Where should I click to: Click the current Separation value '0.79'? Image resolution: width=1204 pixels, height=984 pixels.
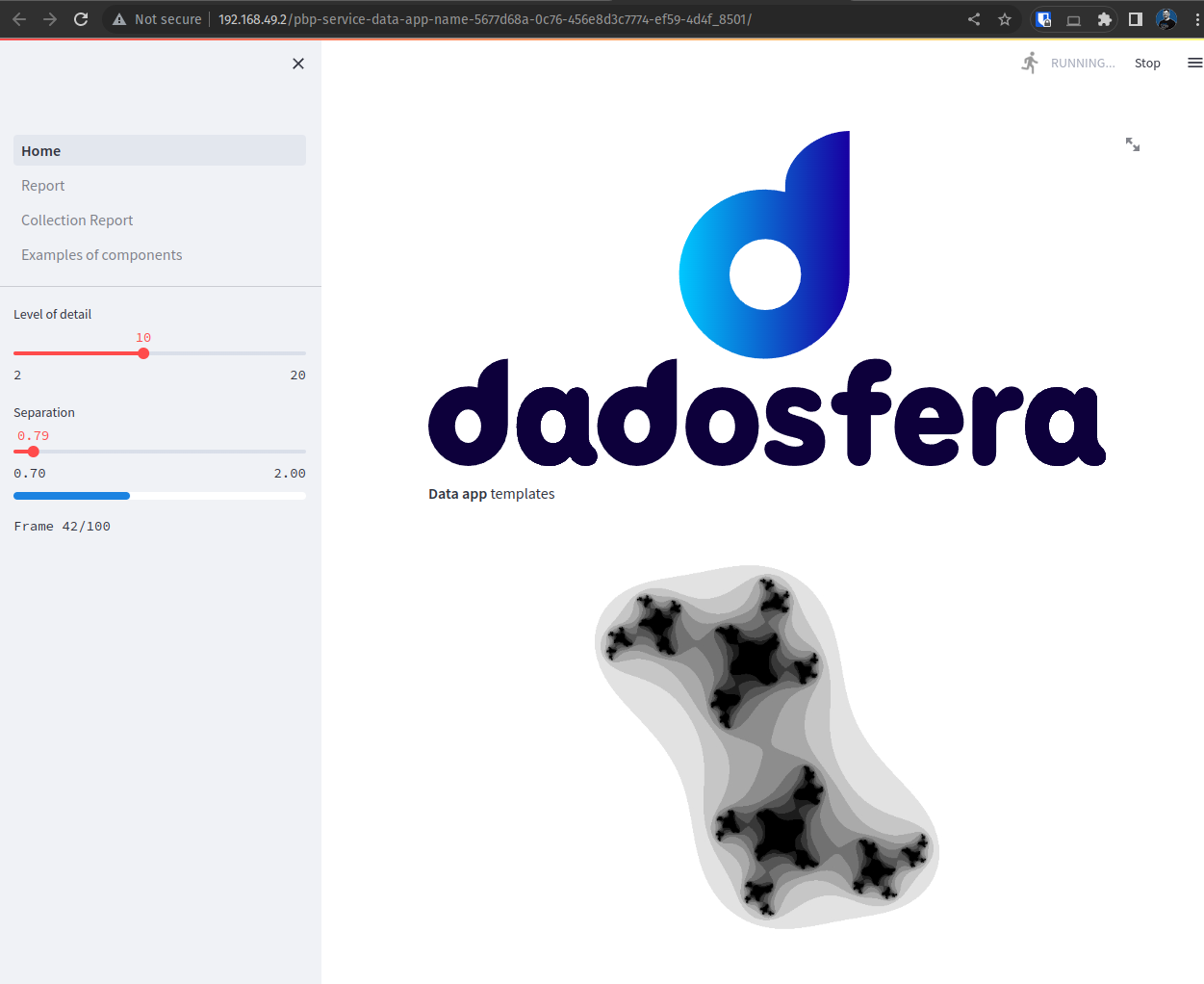click(34, 436)
